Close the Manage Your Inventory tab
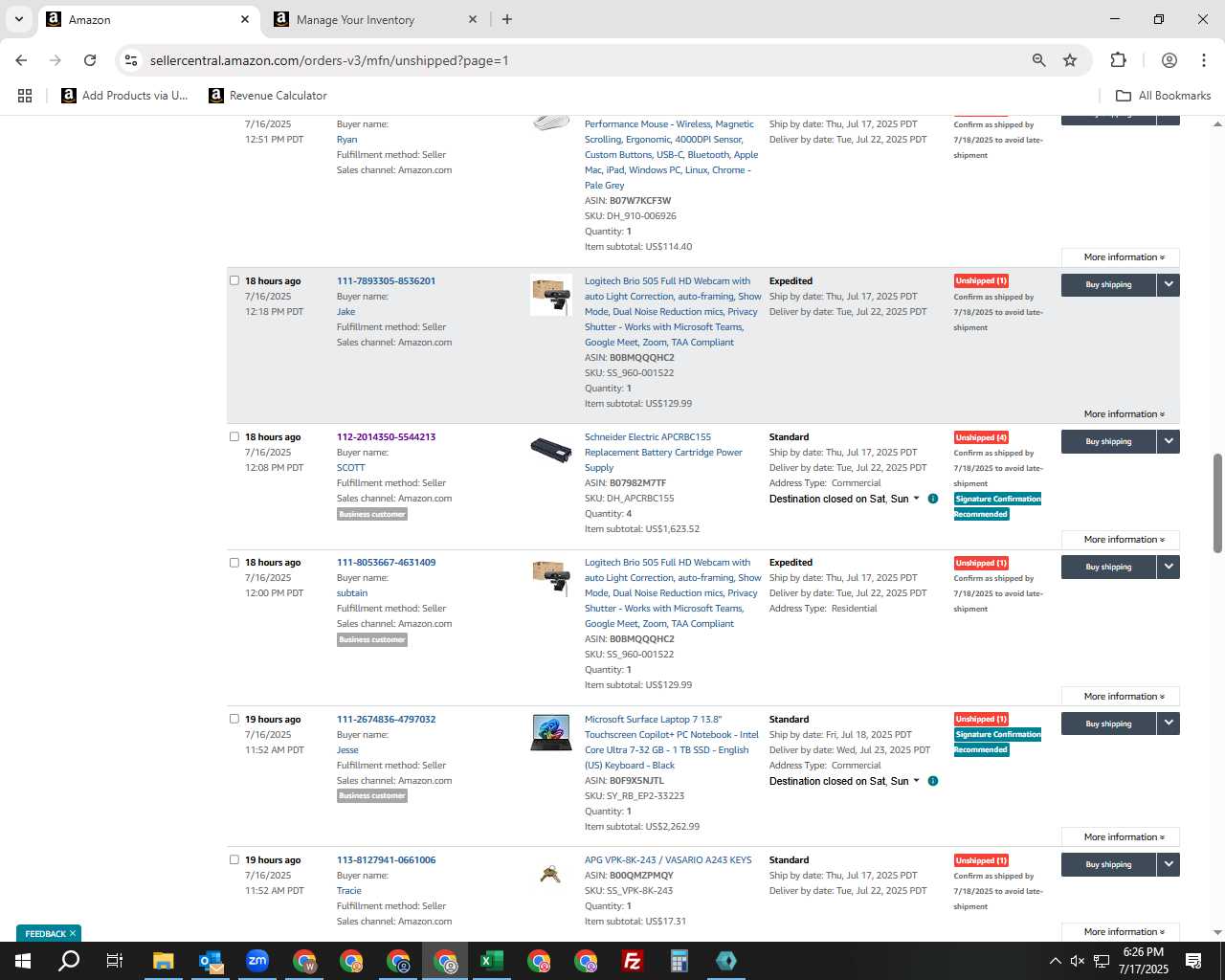The height and width of the screenshot is (980, 1225). pyautogui.click(x=473, y=19)
